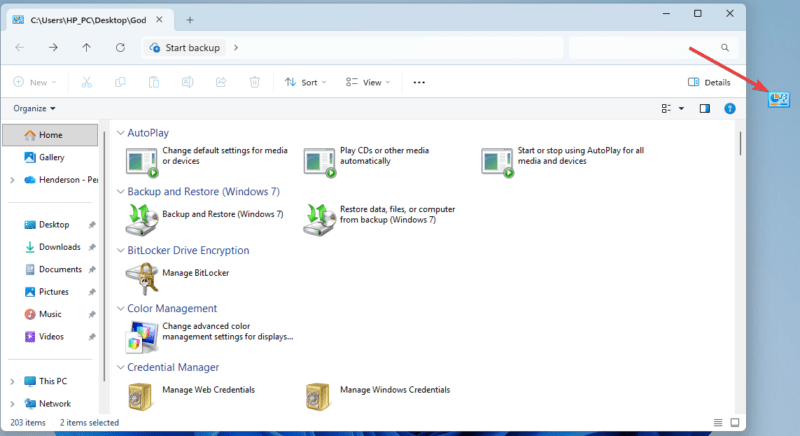This screenshot has width=800, height=436.
Task: Click the Share icon in toolbar
Action: [x=221, y=82]
